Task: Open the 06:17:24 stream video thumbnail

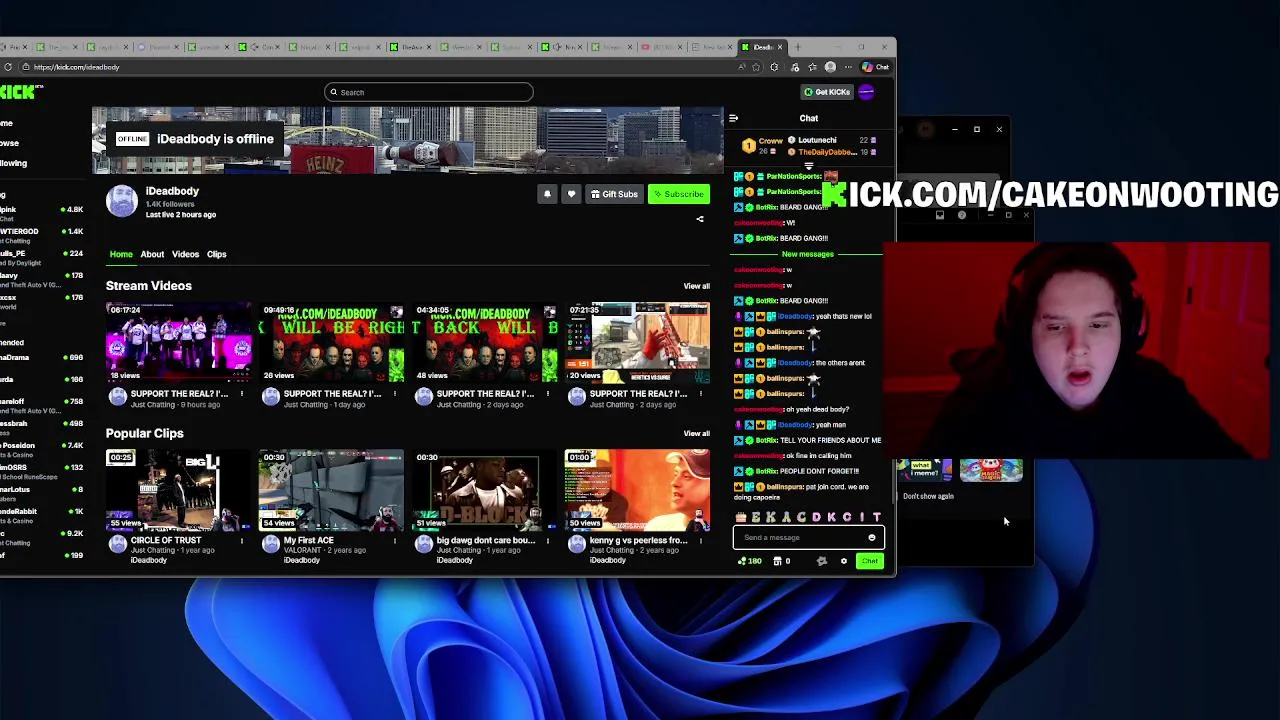Action: pos(179,343)
